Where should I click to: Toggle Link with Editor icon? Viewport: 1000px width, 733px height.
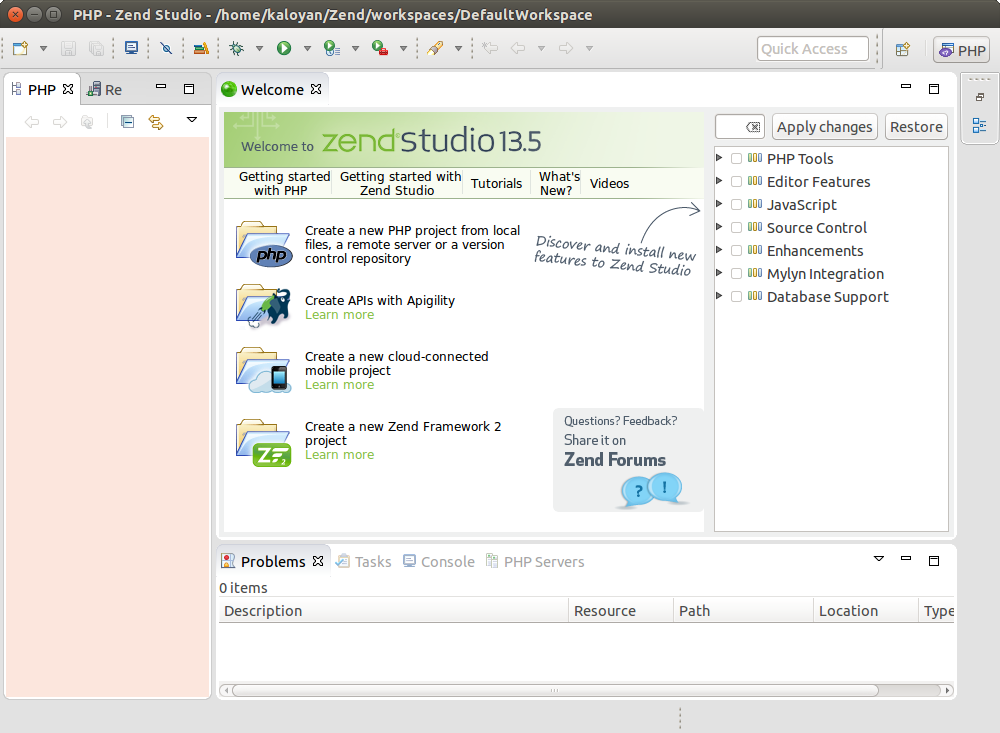(156, 121)
